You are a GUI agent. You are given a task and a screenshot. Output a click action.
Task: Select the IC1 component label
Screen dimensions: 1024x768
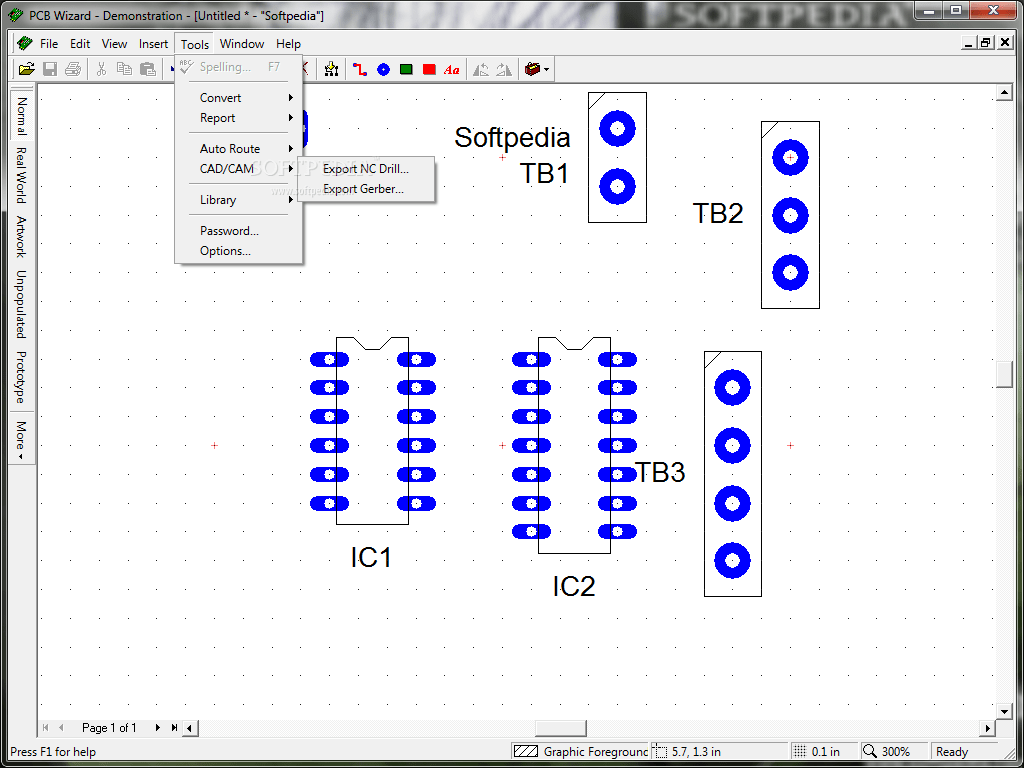click(371, 557)
